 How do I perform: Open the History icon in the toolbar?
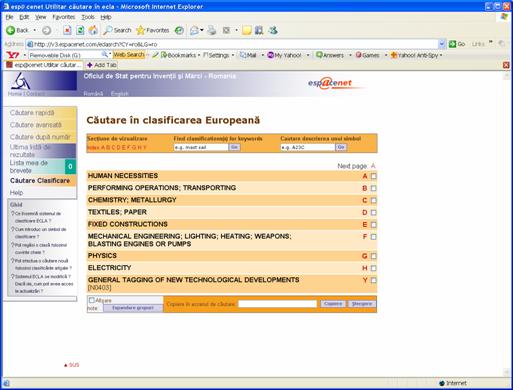(179, 30)
